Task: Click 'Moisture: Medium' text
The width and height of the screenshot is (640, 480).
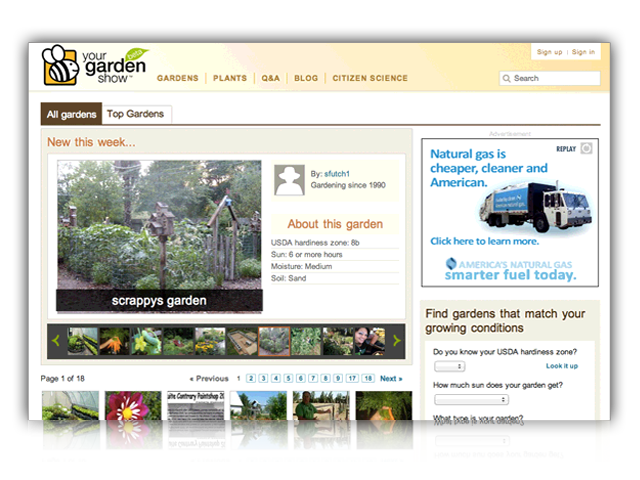Action: (301, 267)
